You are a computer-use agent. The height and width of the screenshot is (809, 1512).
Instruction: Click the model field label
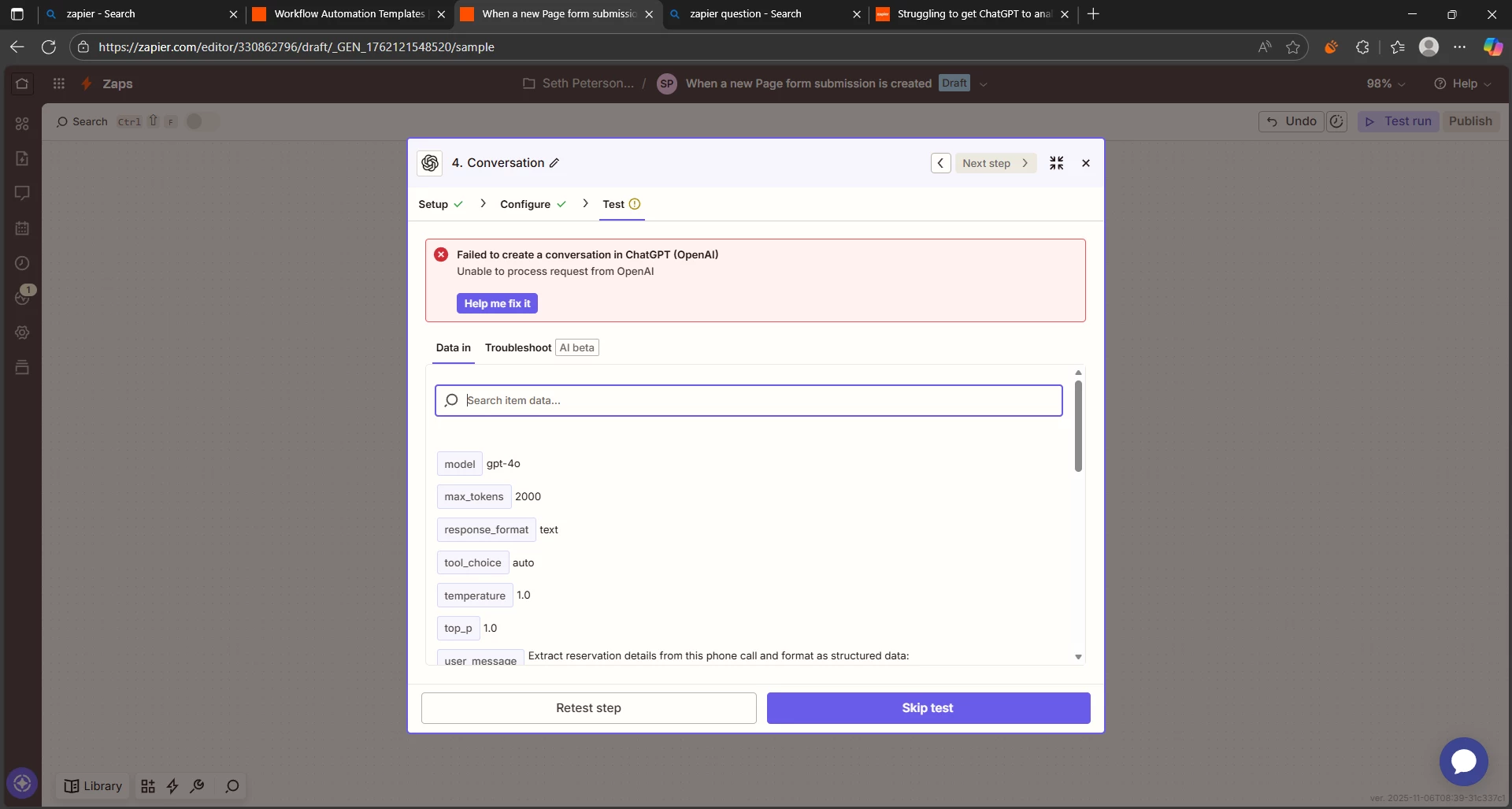pos(459,464)
